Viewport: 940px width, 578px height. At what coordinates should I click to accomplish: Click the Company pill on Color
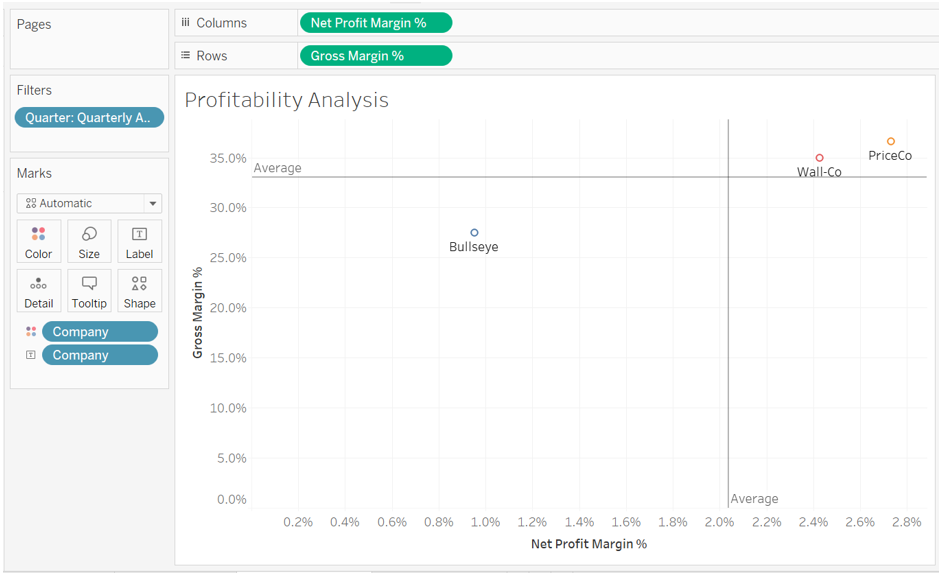point(99,330)
